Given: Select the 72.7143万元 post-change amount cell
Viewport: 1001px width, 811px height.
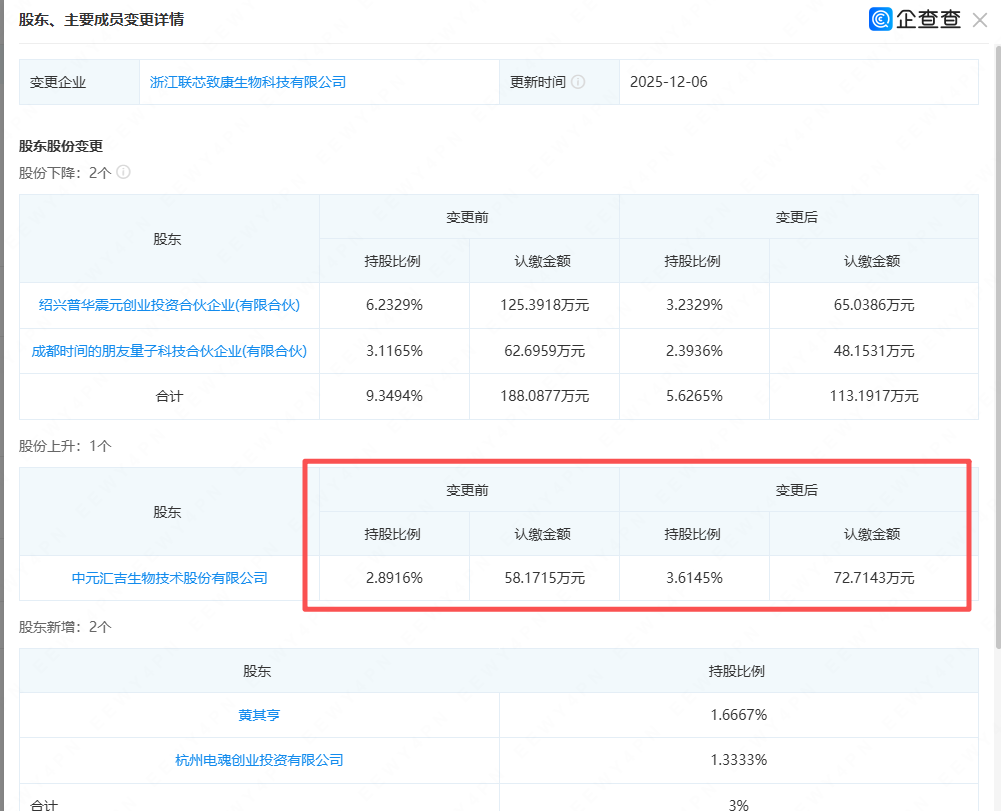Looking at the screenshot, I should 873,578.
